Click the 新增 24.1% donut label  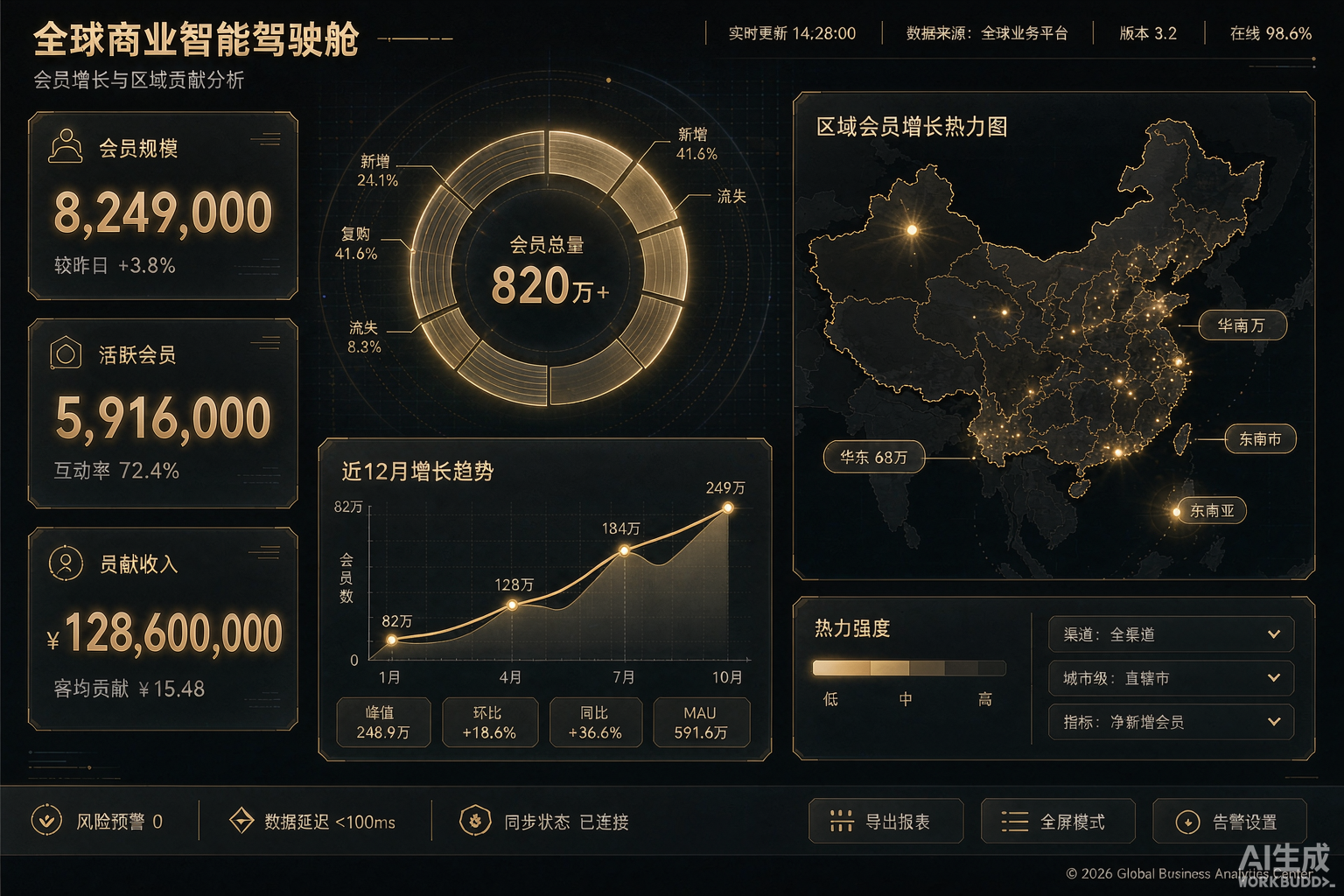377,171
